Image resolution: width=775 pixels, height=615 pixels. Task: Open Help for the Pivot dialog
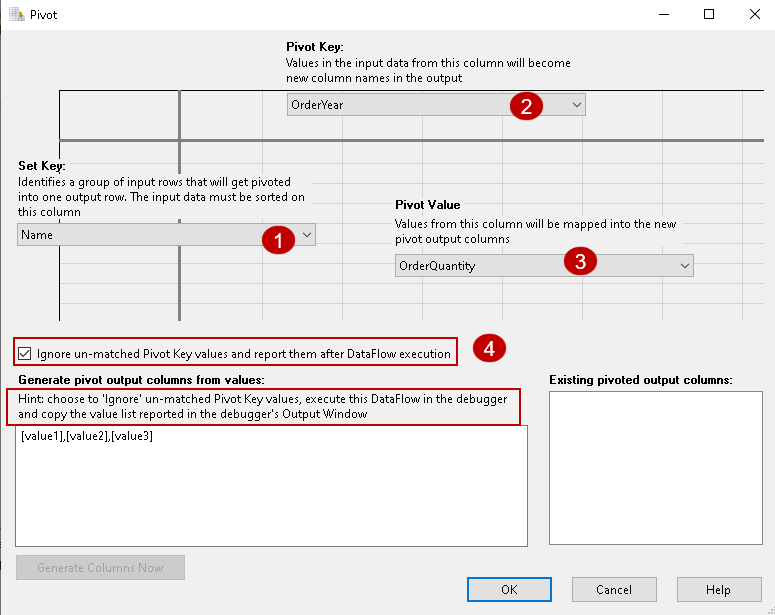coord(719,590)
